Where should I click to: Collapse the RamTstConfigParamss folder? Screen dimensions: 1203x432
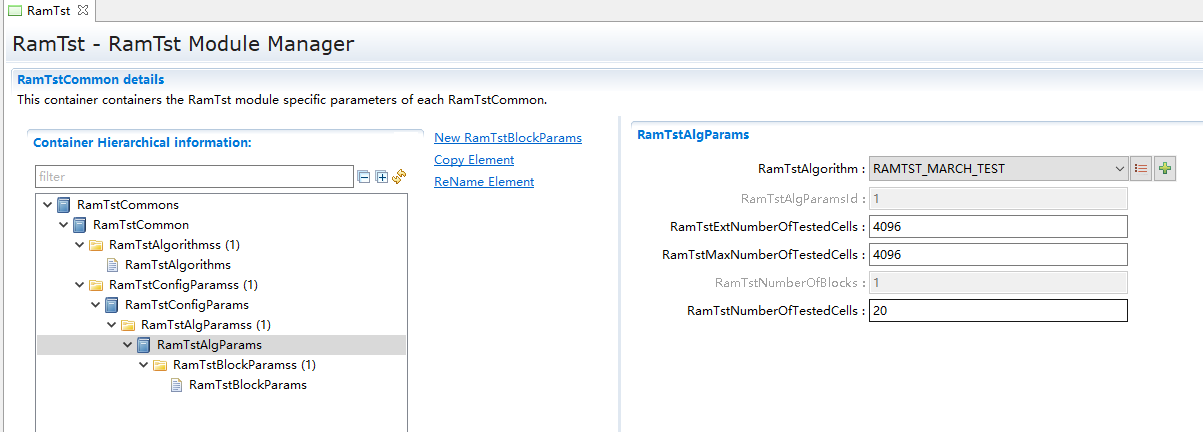[x=80, y=285]
